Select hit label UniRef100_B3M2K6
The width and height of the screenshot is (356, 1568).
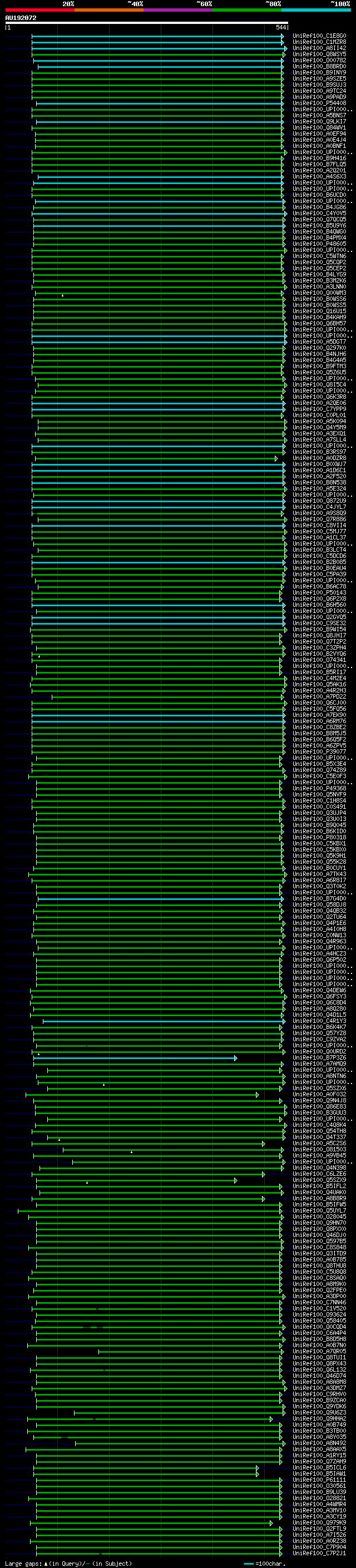[319, 280]
